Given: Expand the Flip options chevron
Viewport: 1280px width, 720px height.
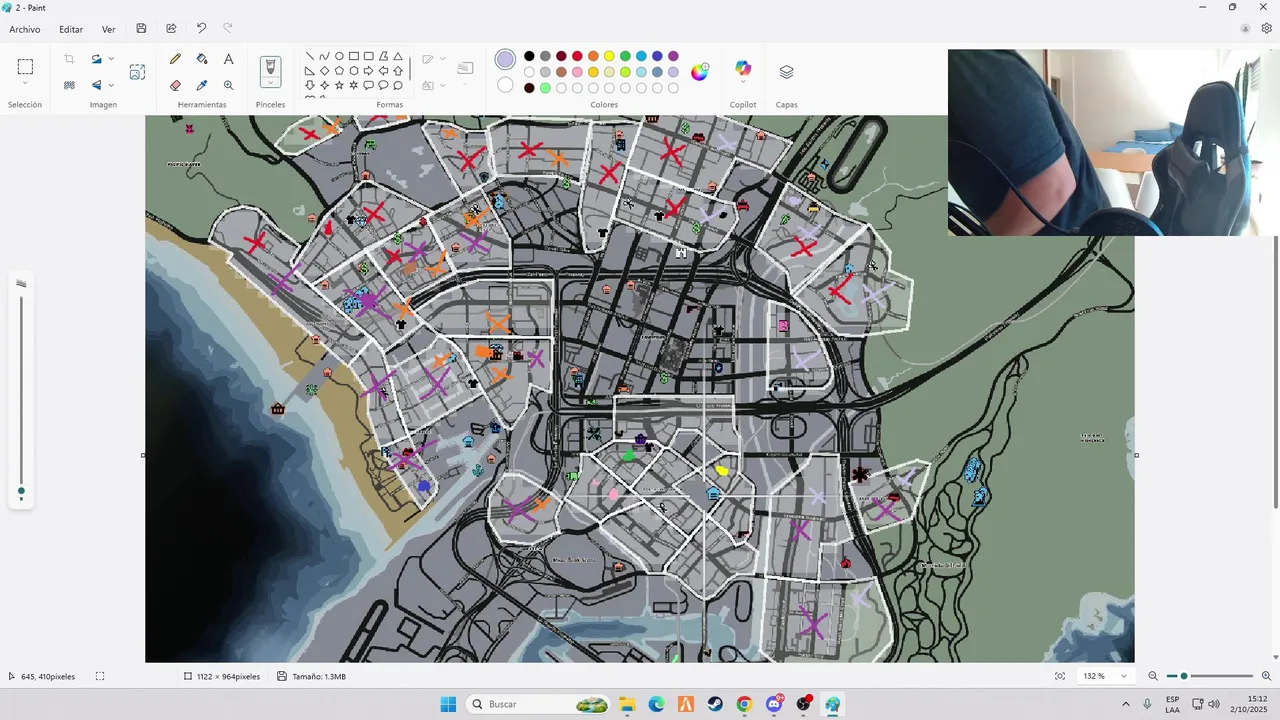Looking at the screenshot, I should click(x=111, y=86).
